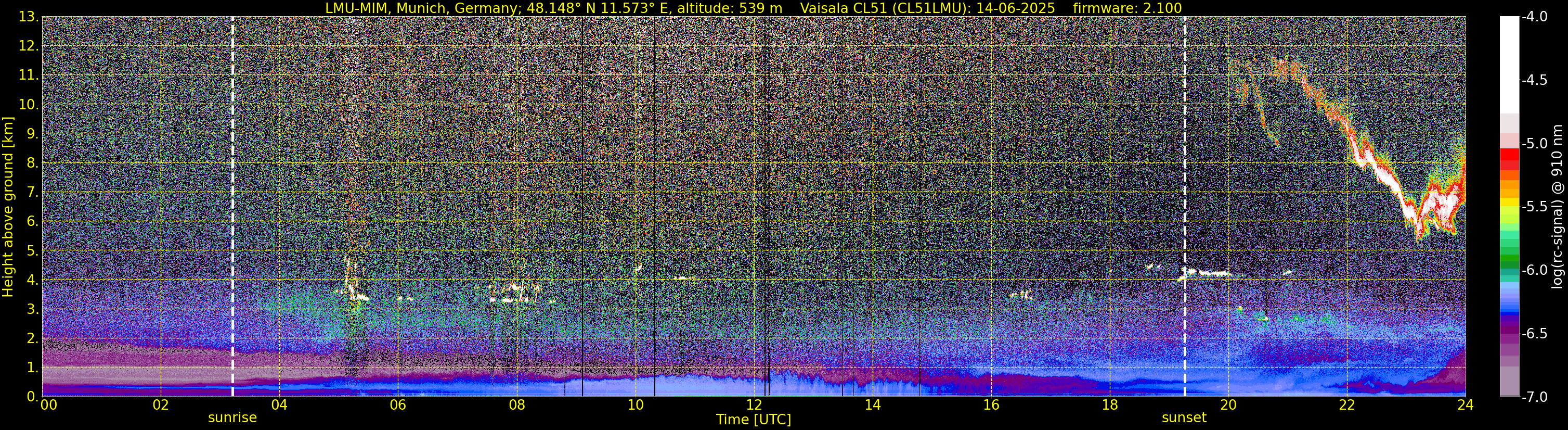Click the 'Vaisala CL51 (CL51LMU): 14-06-2025' title text
The width and height of the screenshot is (1568, 430).
928,8
